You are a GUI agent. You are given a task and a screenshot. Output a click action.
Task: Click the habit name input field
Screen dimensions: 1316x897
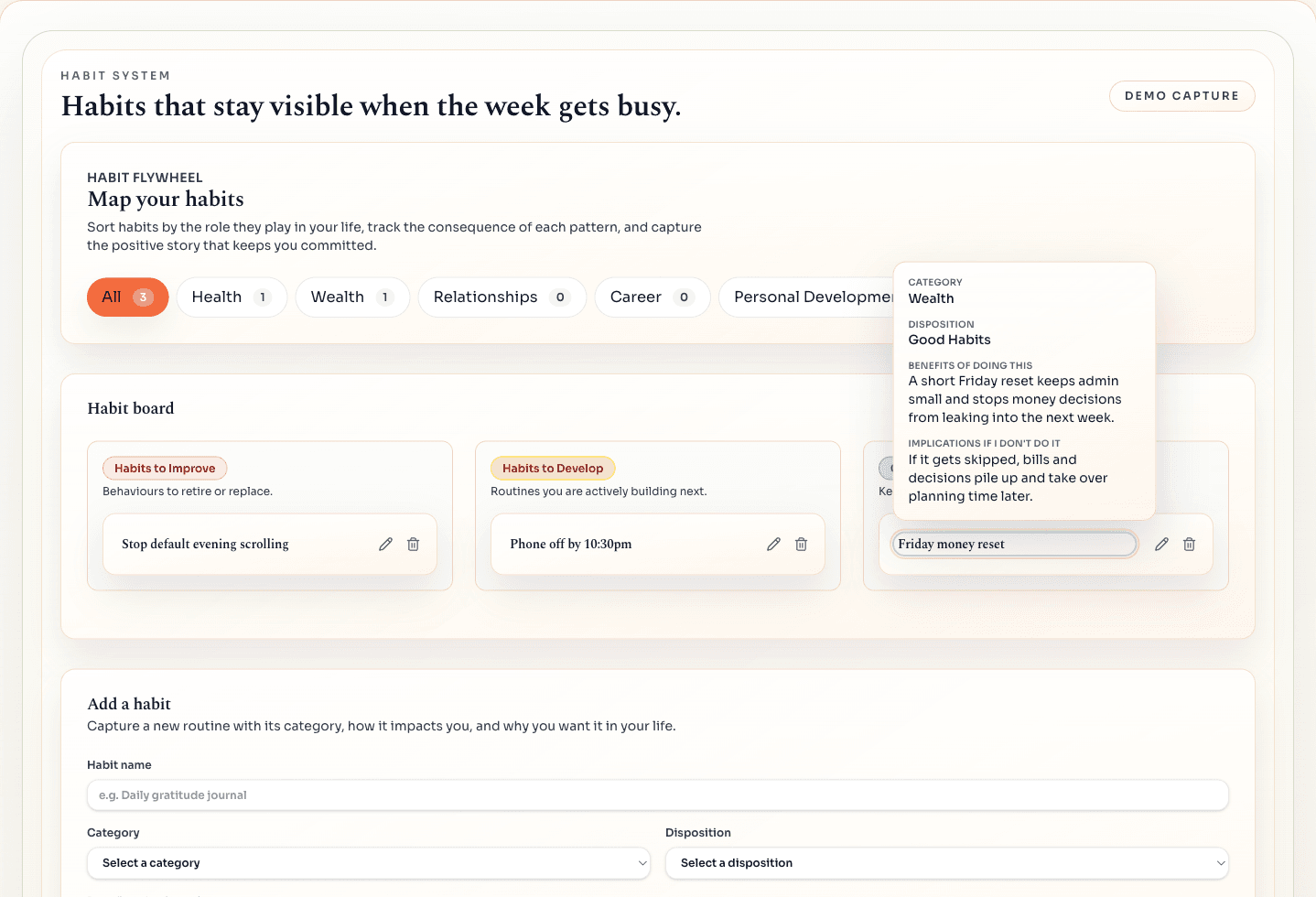657,794
